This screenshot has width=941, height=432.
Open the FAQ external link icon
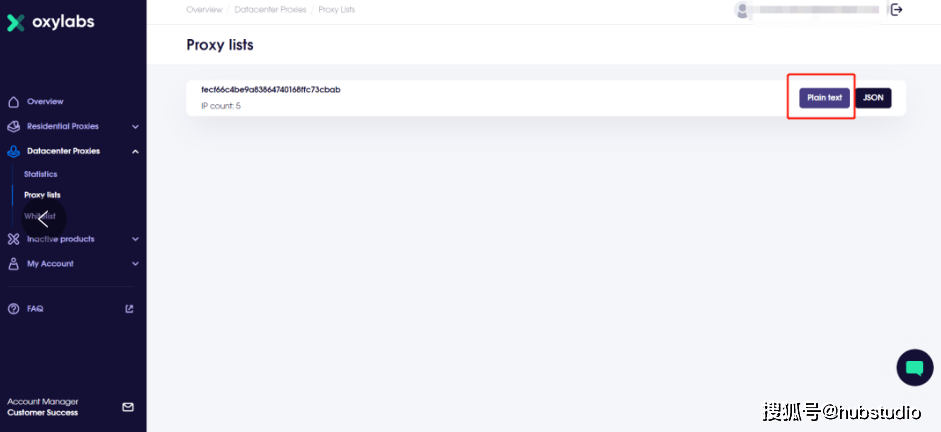[x=129, y=309]
